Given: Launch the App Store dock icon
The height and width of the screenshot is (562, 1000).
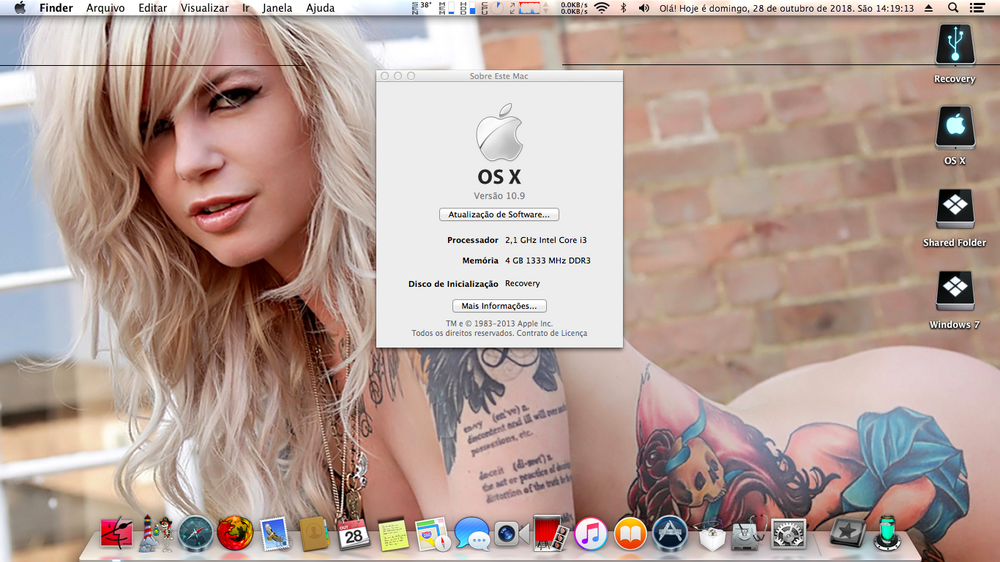Looking at the screenshot, I should pyautogui.click(x=669, y=534).
